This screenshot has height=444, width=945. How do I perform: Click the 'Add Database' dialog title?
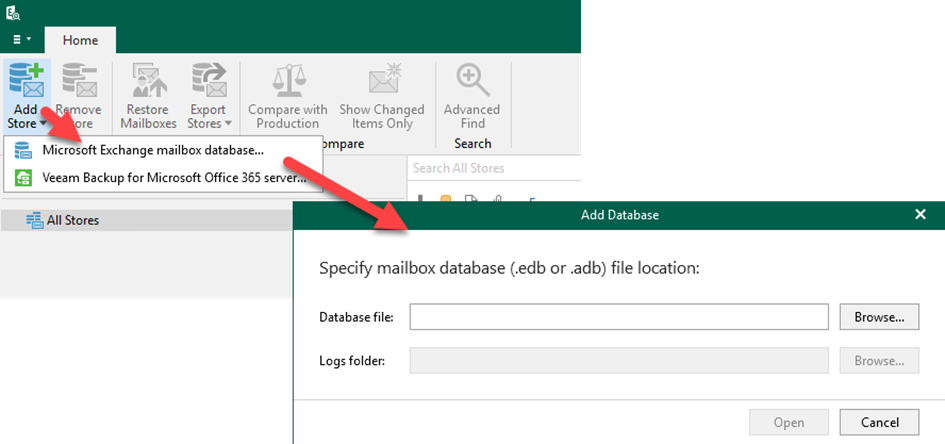coord(620,214)
